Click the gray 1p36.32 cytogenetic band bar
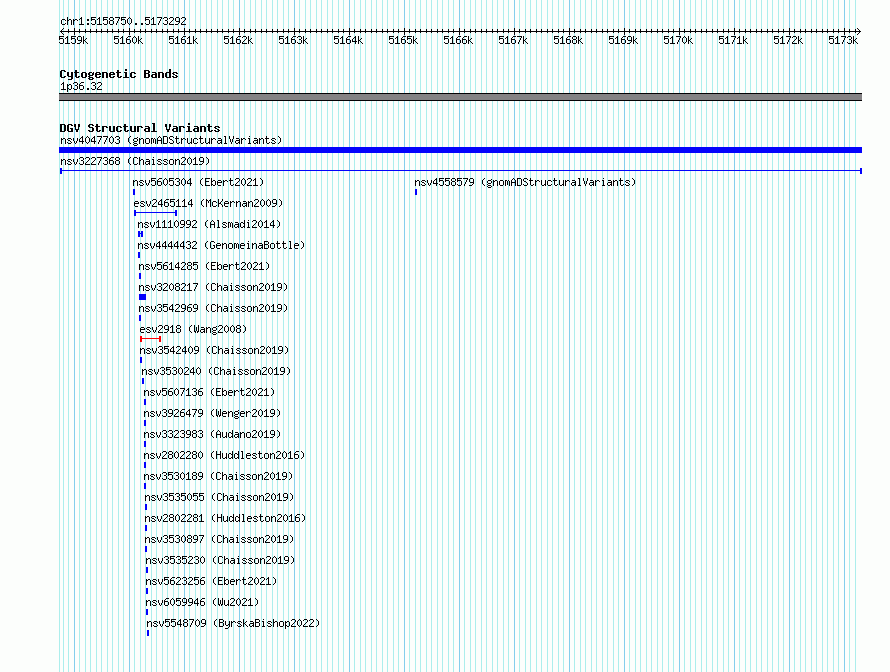 pos(460,97)
